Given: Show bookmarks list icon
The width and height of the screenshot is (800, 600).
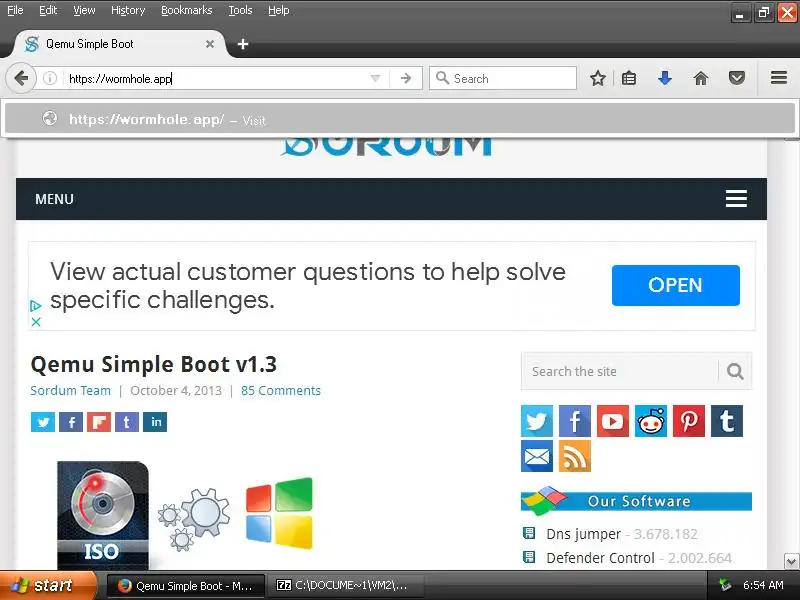Looking at the screenshot, I should tap(629, 79).
